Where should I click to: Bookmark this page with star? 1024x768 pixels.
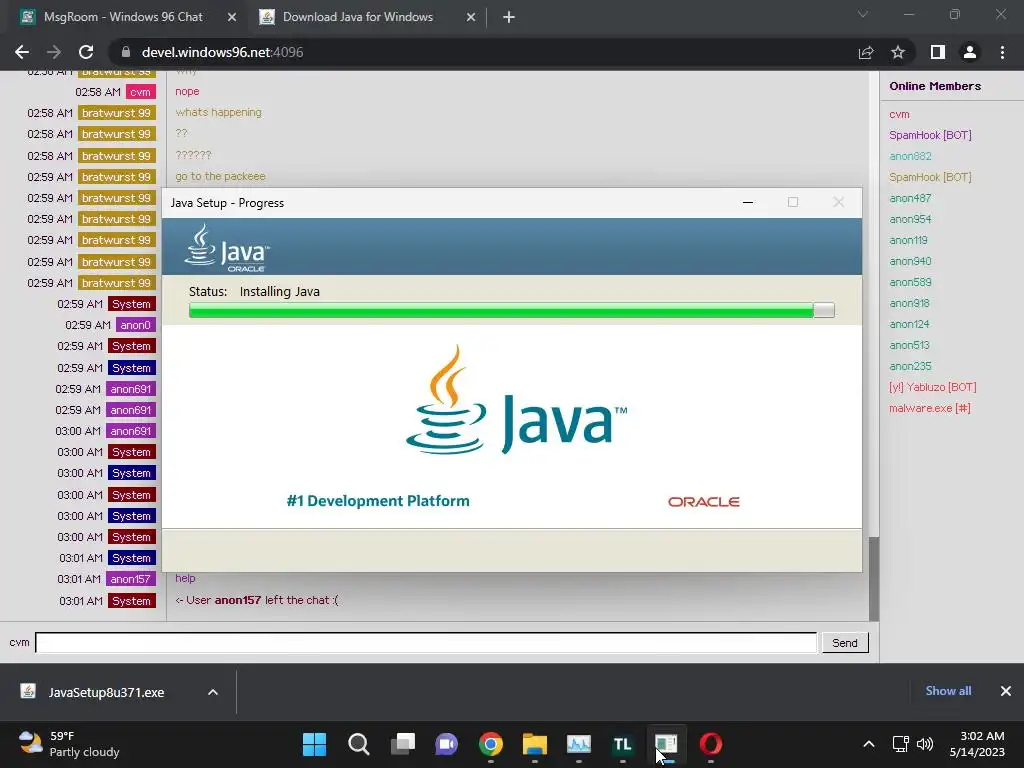898,52
